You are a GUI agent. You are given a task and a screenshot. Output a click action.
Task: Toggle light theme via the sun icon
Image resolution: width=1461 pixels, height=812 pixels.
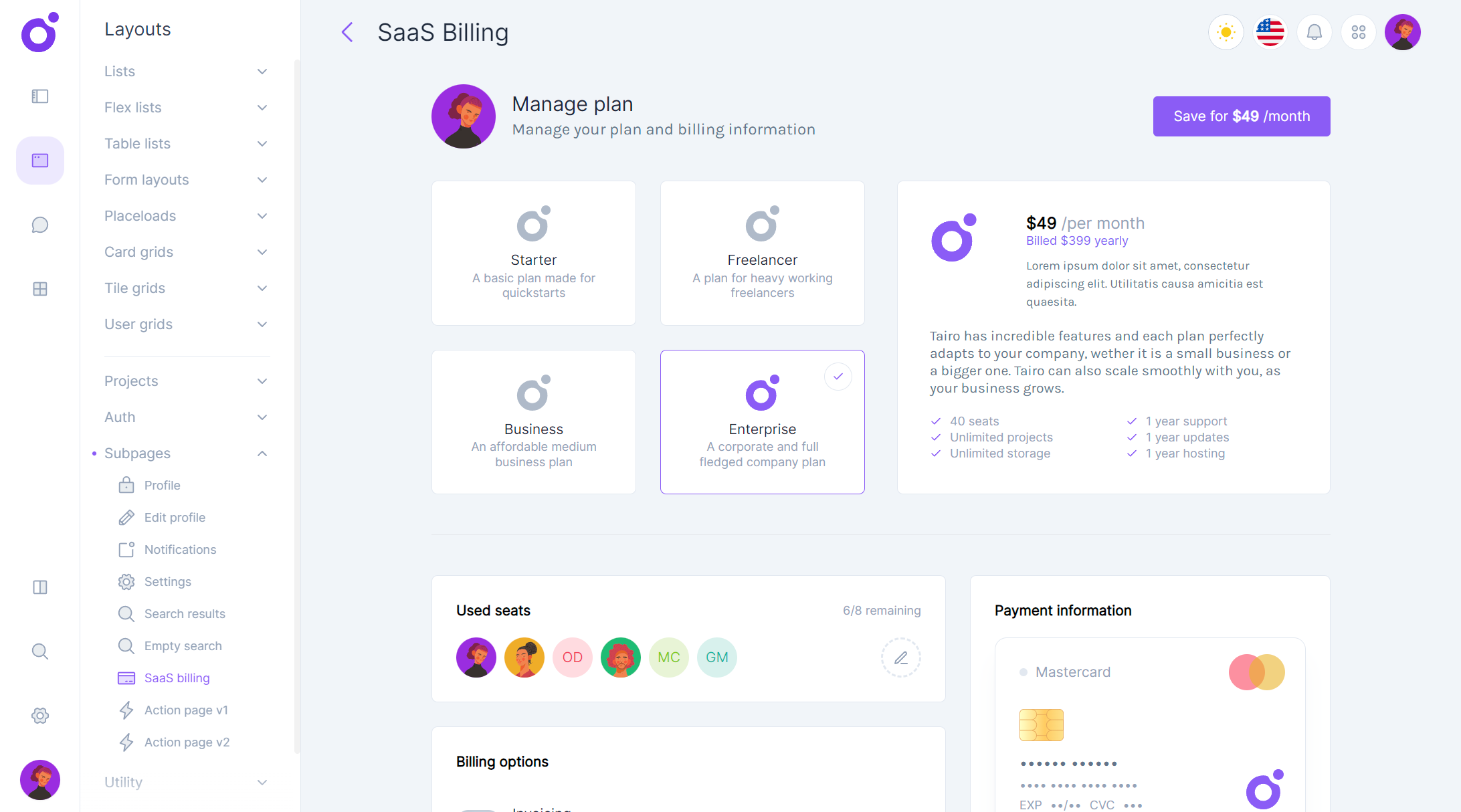pos(1226,31)
